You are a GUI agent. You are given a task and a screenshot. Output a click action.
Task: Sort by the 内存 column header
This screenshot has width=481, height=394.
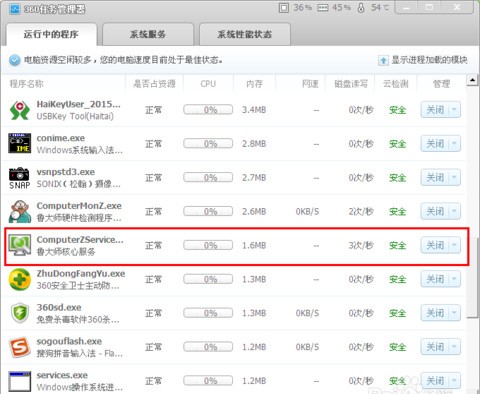(254, 84)
